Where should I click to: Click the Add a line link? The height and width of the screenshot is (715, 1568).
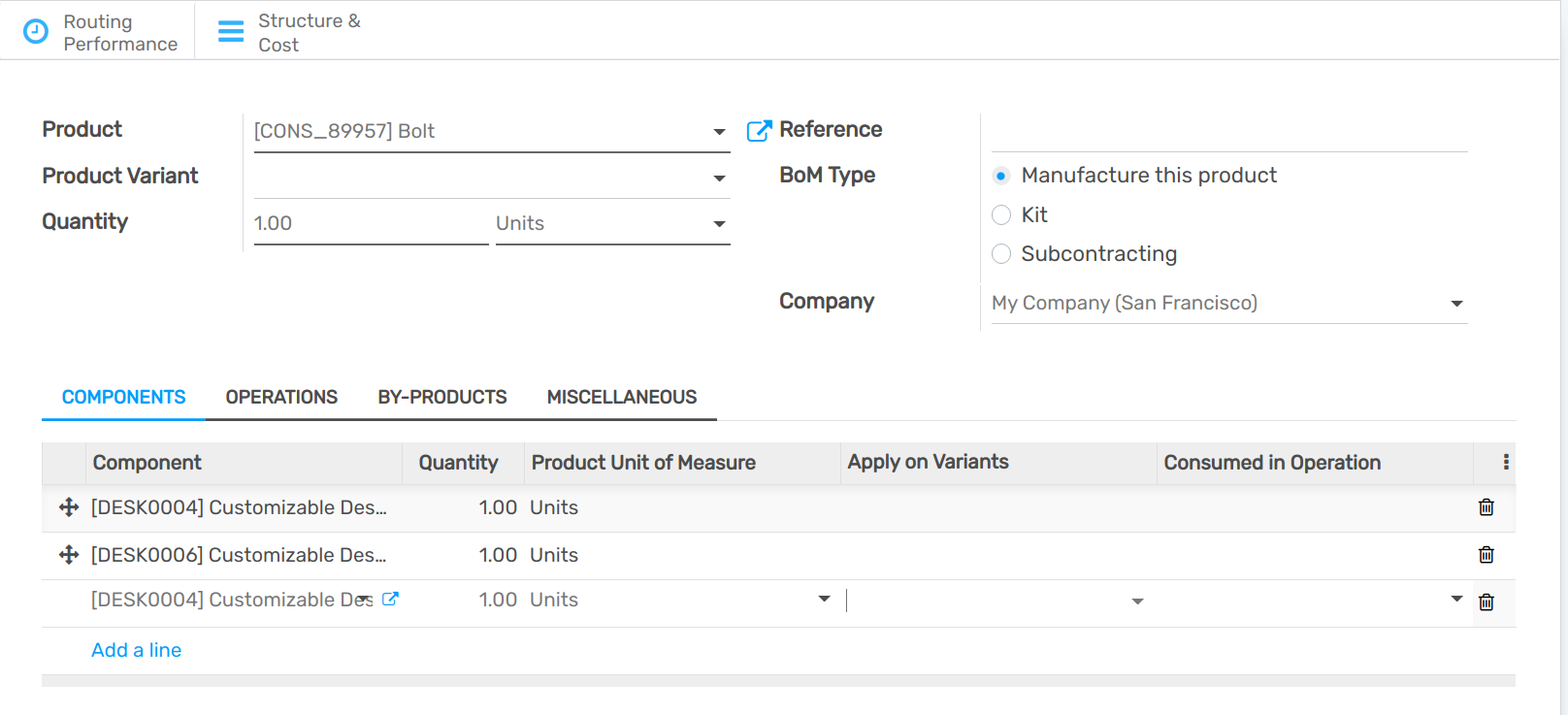(136, 650)
